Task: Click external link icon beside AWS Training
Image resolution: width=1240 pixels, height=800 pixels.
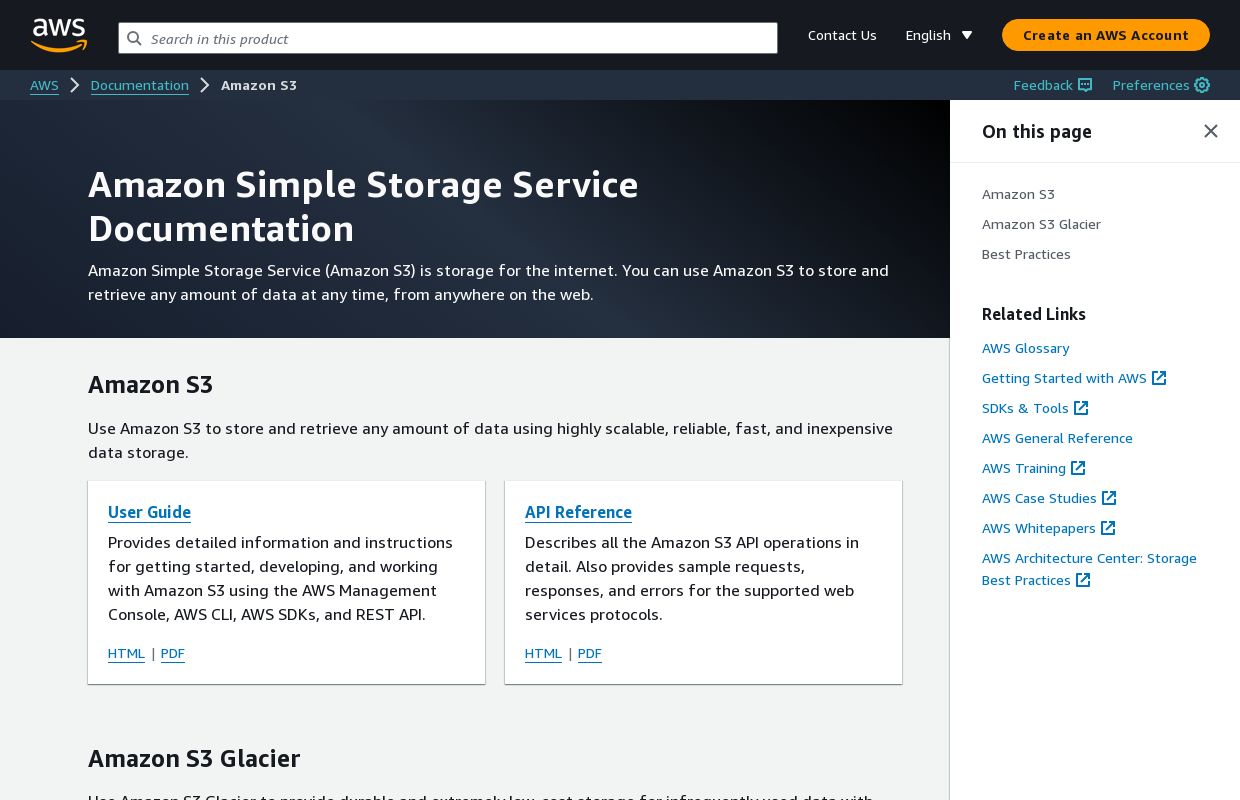Action: pos(1078,468)
